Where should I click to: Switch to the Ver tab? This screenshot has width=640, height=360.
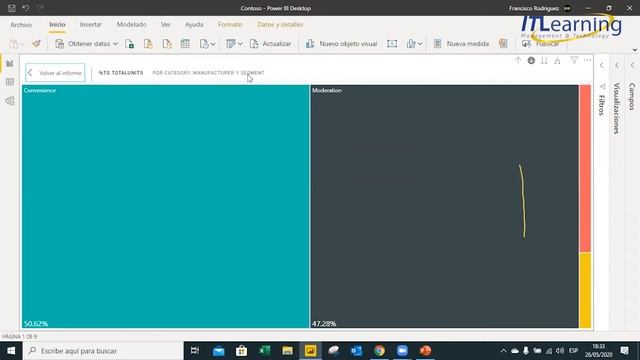pyautogui.click(x=165, y=25)
